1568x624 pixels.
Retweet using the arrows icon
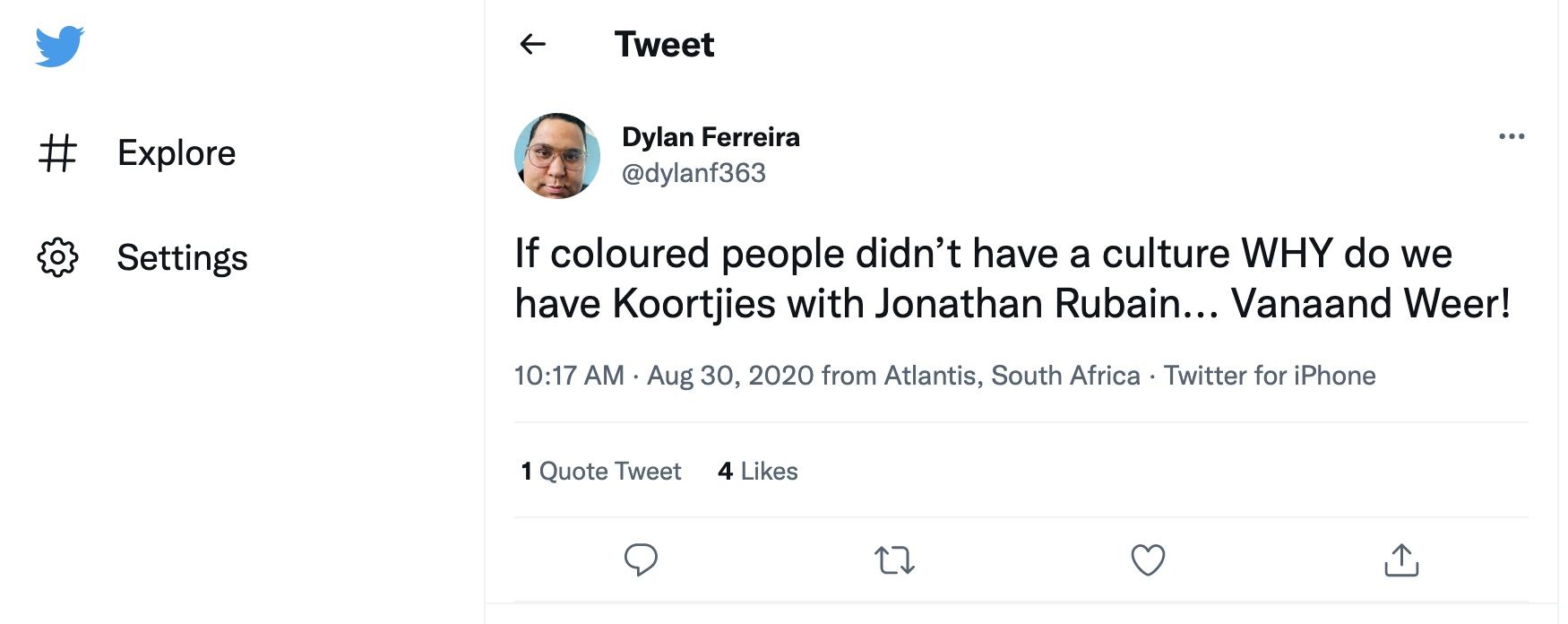[x=894, y=560]
